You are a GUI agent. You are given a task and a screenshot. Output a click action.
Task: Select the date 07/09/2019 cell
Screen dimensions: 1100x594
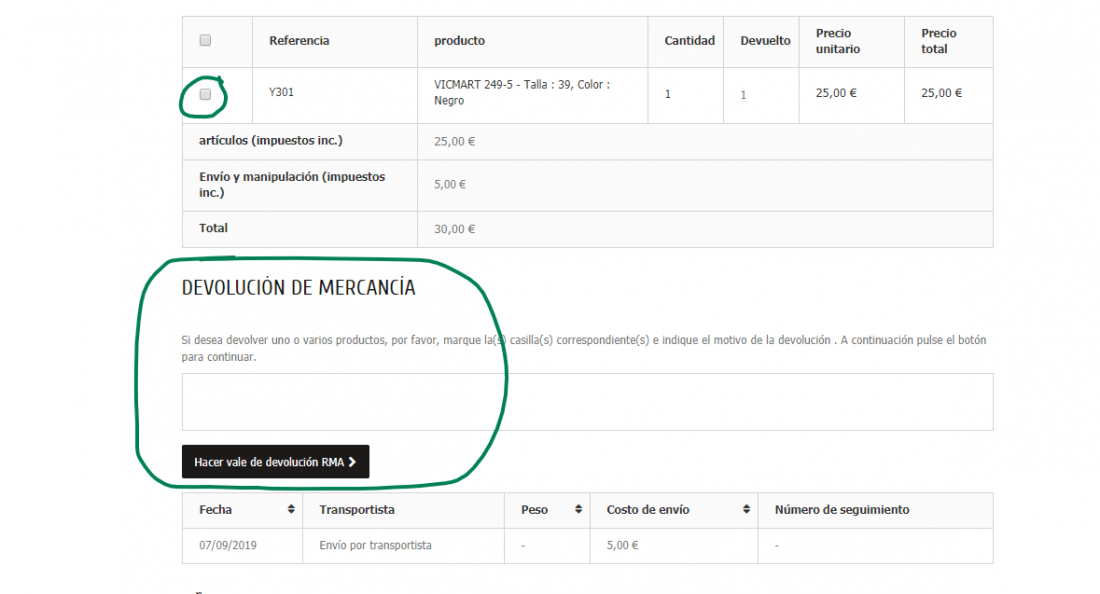pos(227,545)
